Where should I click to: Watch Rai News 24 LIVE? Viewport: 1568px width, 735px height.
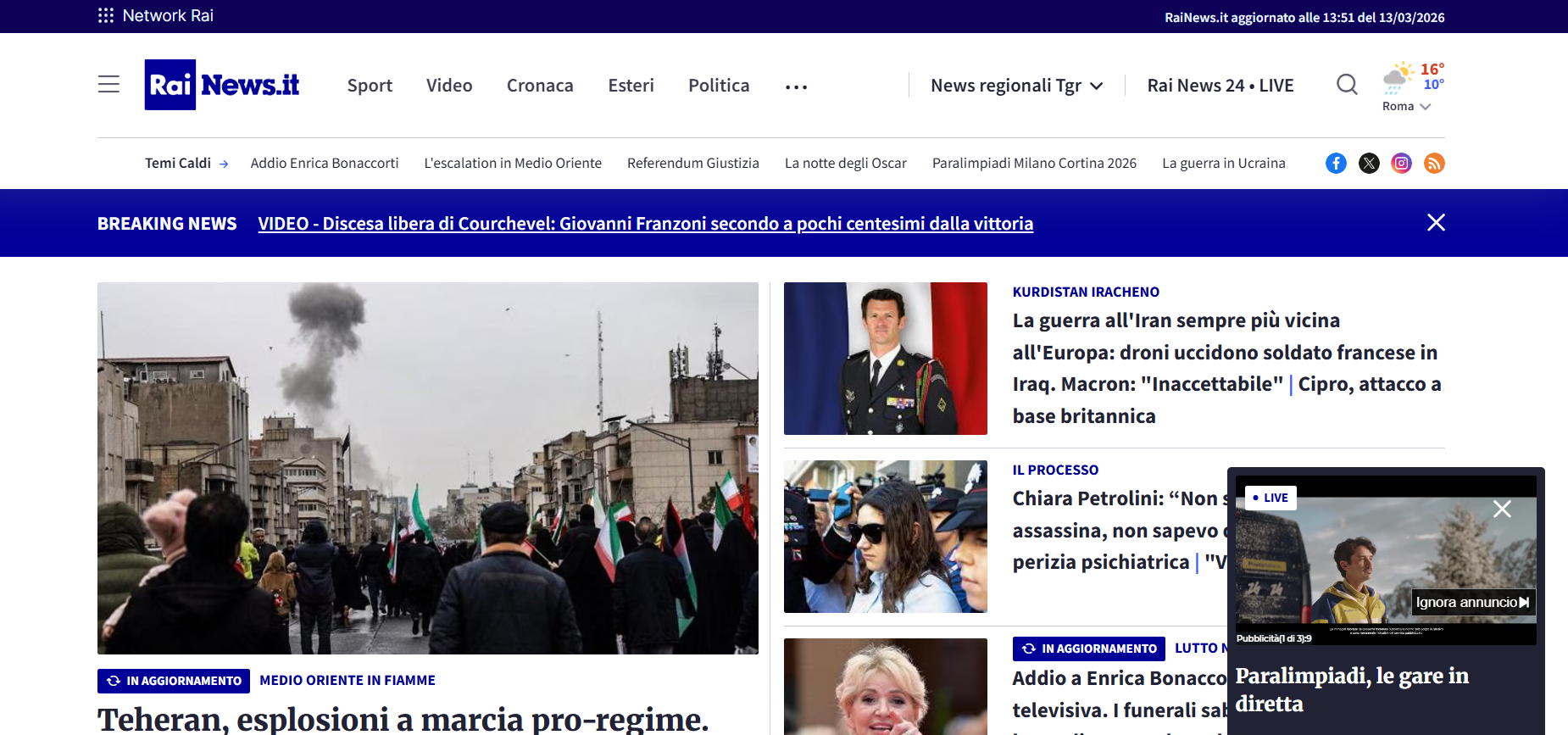coord(1220,86)
